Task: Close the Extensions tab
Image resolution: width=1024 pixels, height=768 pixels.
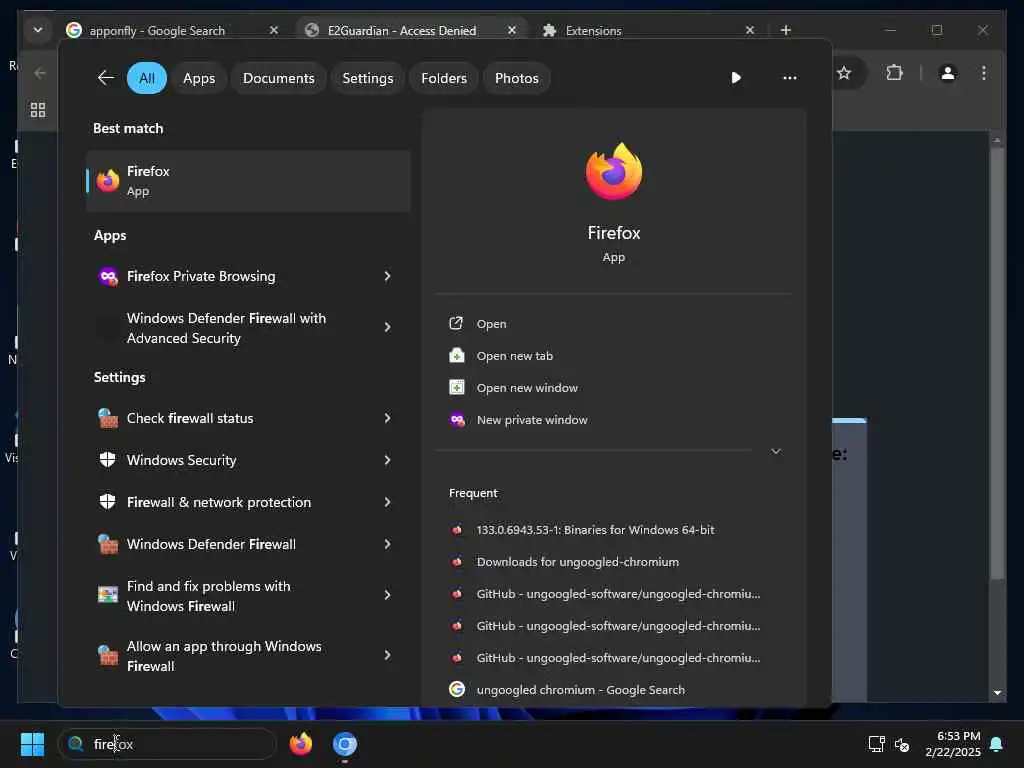Action: [x=750, y=30]
